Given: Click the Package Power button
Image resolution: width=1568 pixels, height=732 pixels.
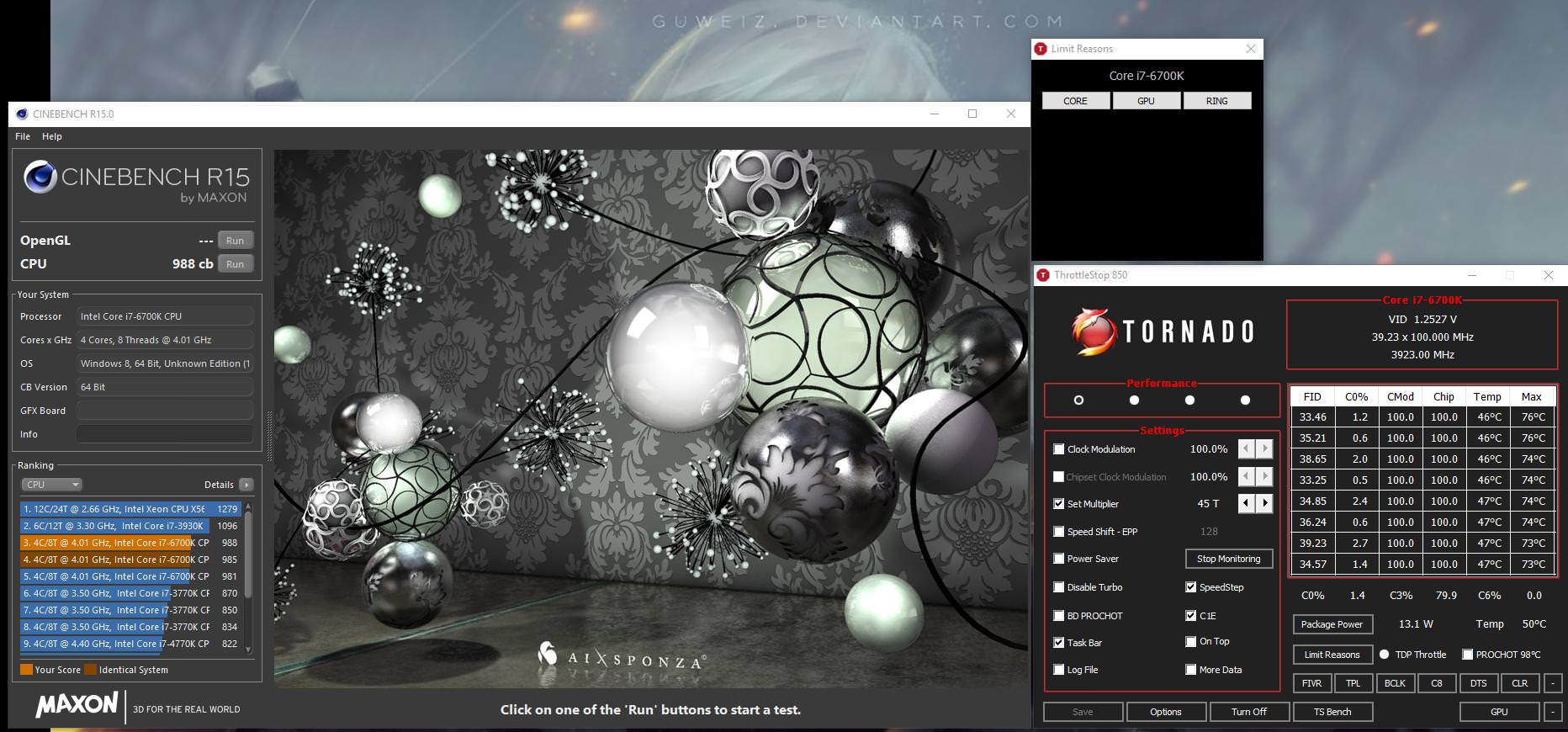Looking at the screenshot, I should 1332,624.
